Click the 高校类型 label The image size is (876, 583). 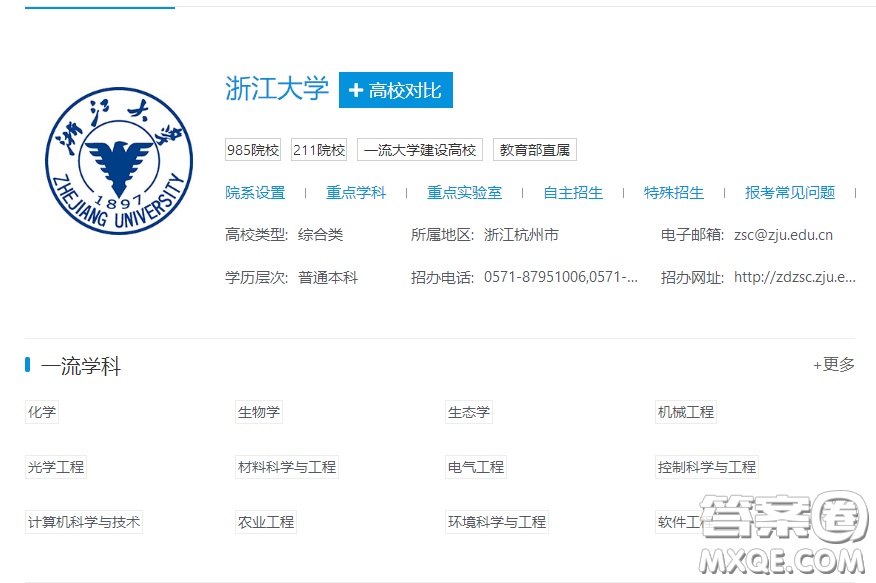point(256,235)
